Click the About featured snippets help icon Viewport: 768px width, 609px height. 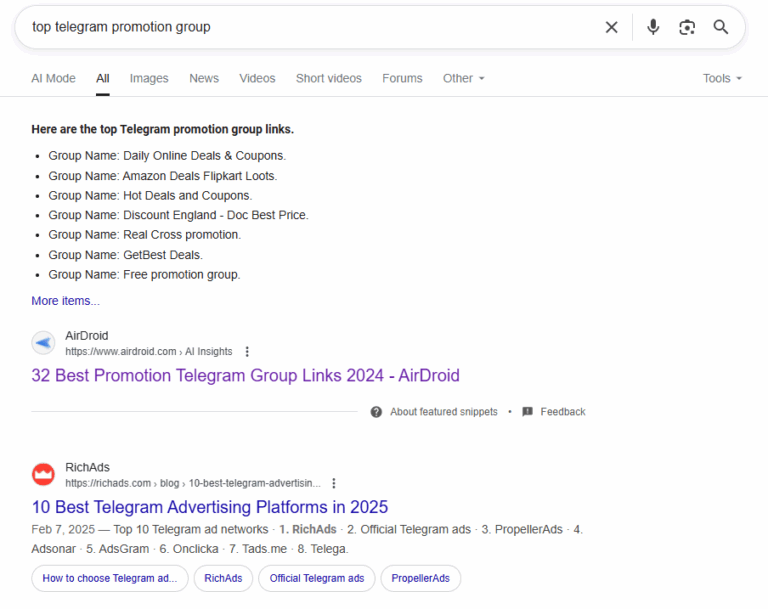point(376,412)
